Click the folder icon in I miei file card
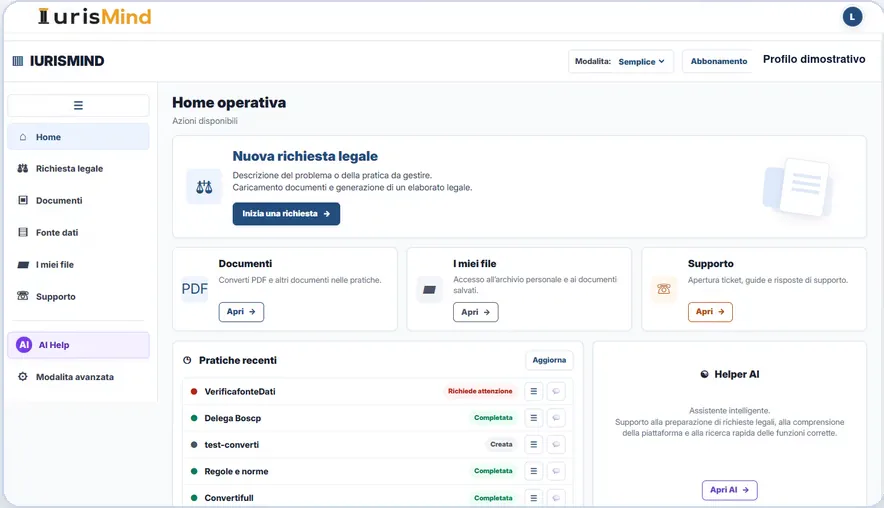The image size is (884, 508). point(430,290)
